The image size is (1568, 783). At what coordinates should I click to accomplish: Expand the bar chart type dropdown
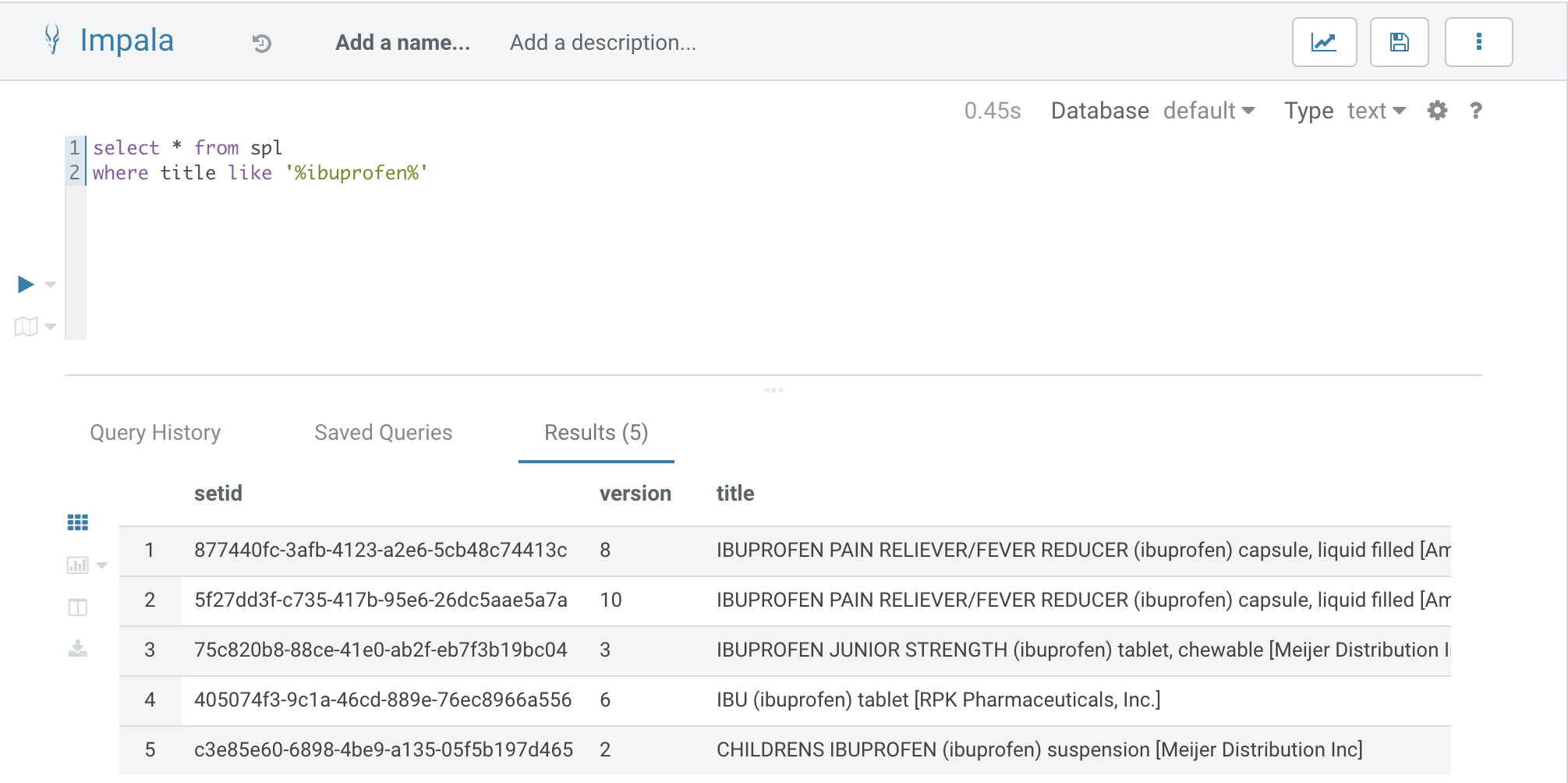[x=101, y=565]
